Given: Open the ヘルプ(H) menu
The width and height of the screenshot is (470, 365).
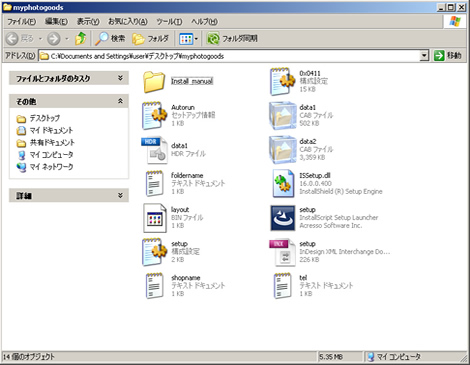Looking at the screenshot, I should pyautogui.click(x=204, y=22).
